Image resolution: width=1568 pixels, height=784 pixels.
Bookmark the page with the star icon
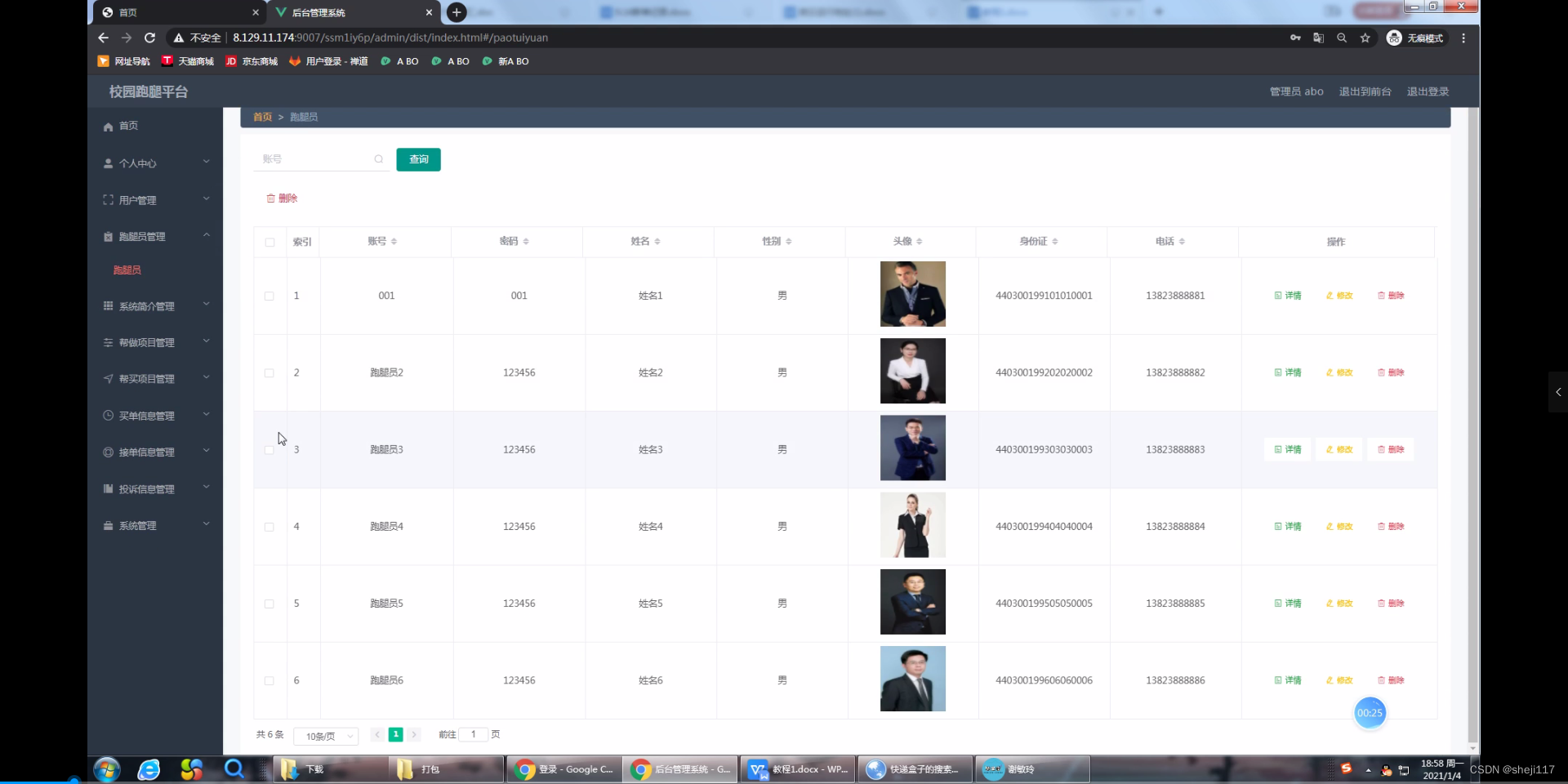[x=1365, y=38]
